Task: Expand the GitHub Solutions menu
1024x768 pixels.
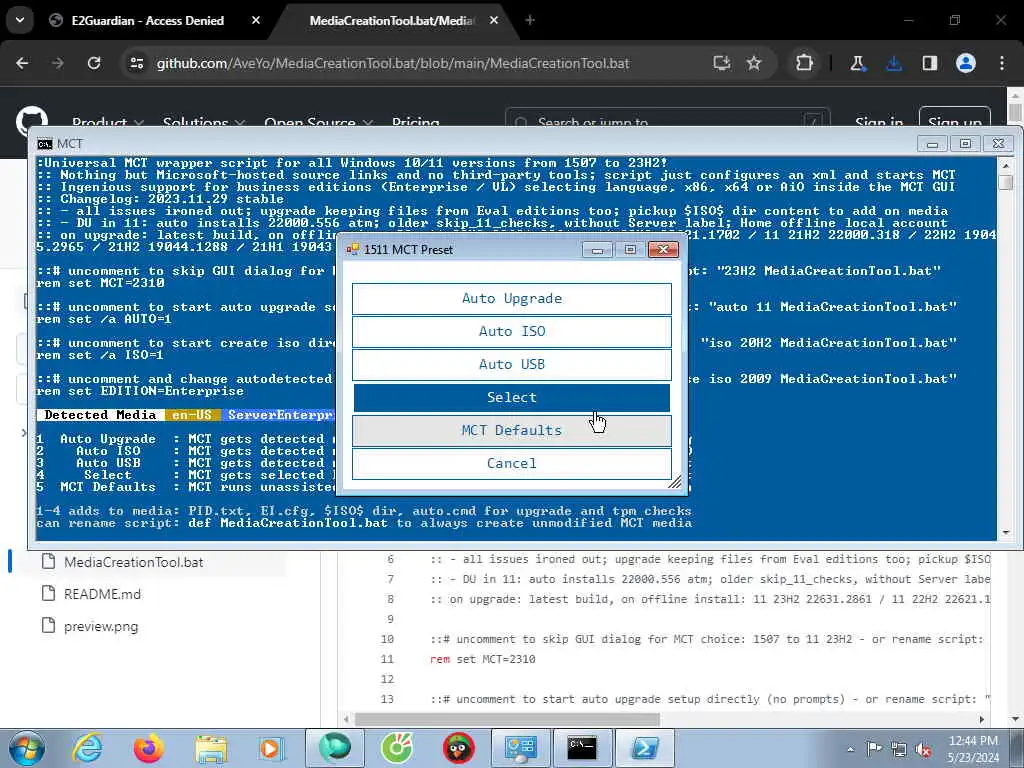Action: [x=204, y=122]
